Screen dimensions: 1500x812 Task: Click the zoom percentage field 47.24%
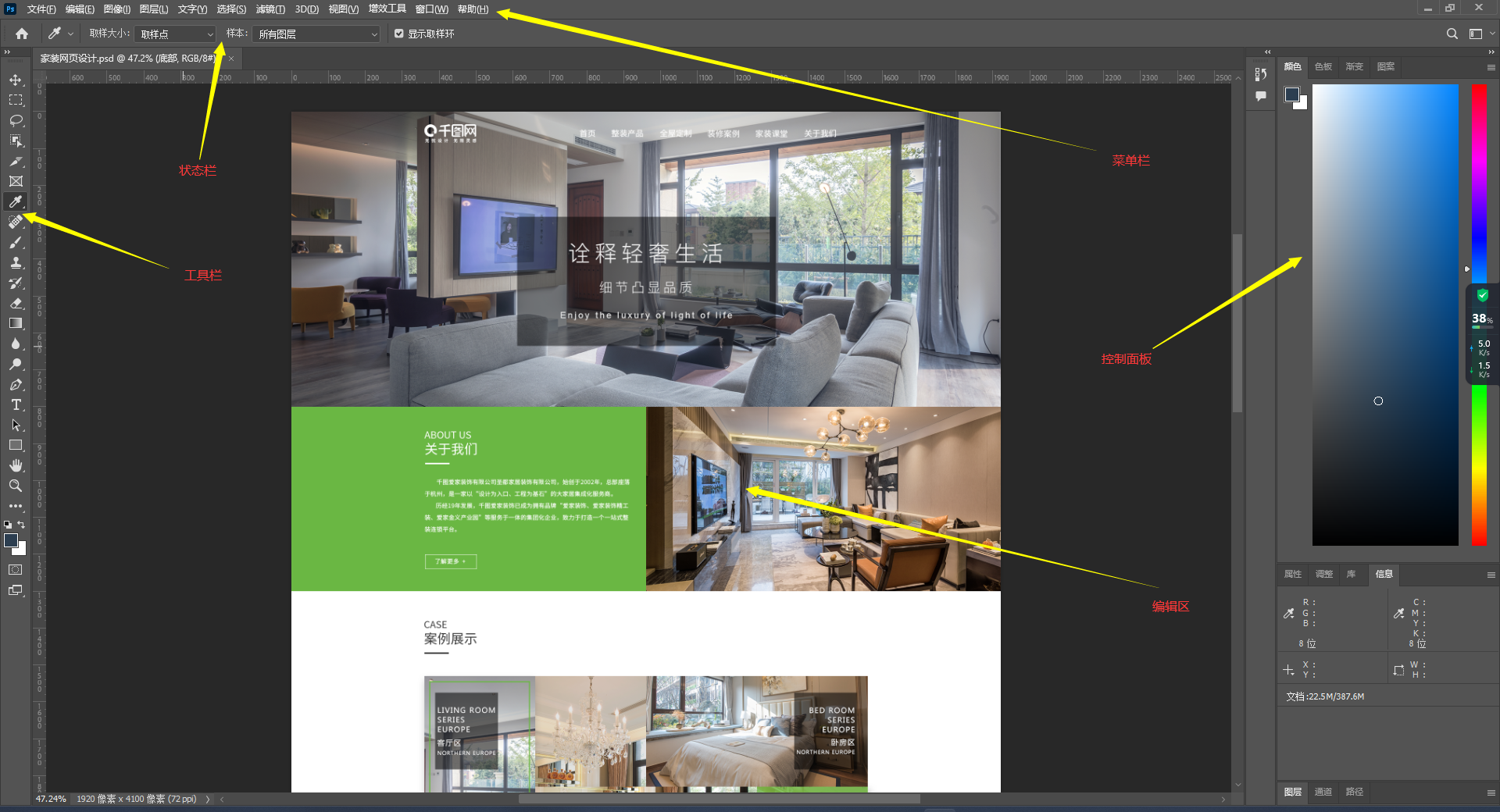[x=51, y=799]
